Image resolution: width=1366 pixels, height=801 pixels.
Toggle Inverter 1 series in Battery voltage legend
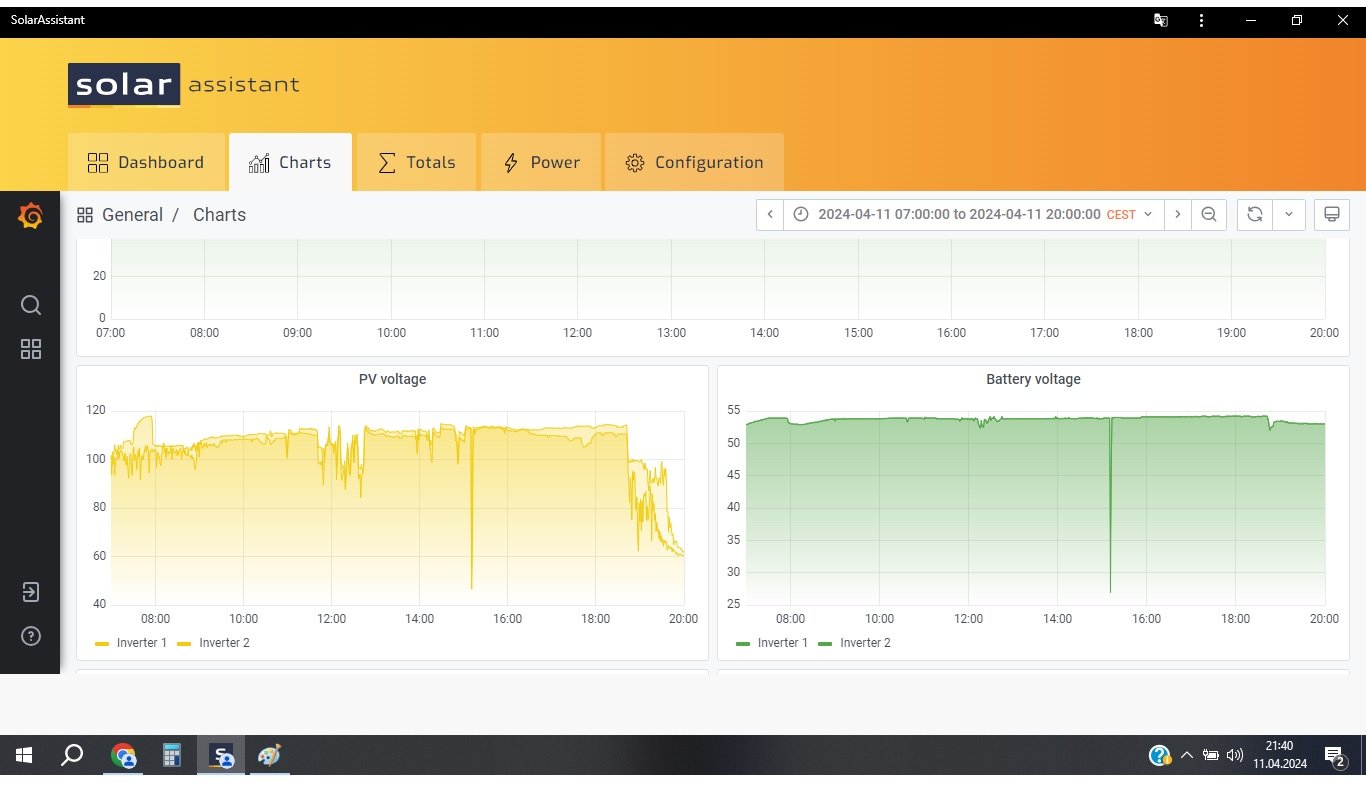point(782,643)
